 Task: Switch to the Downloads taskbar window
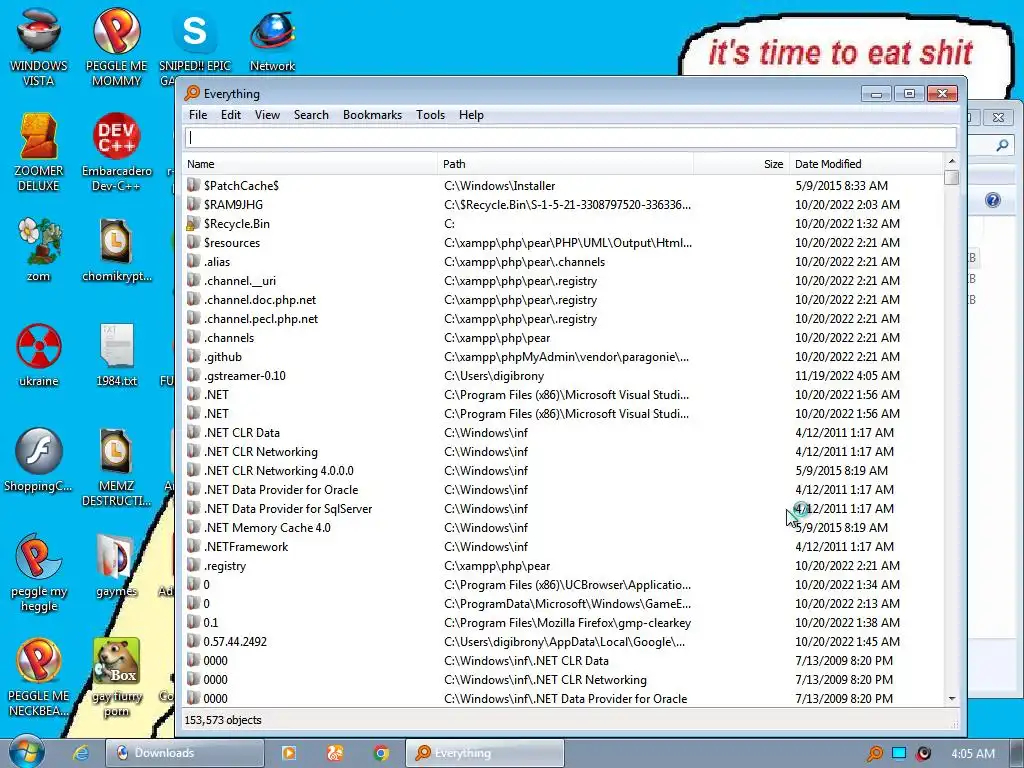(x=185, y=753)
